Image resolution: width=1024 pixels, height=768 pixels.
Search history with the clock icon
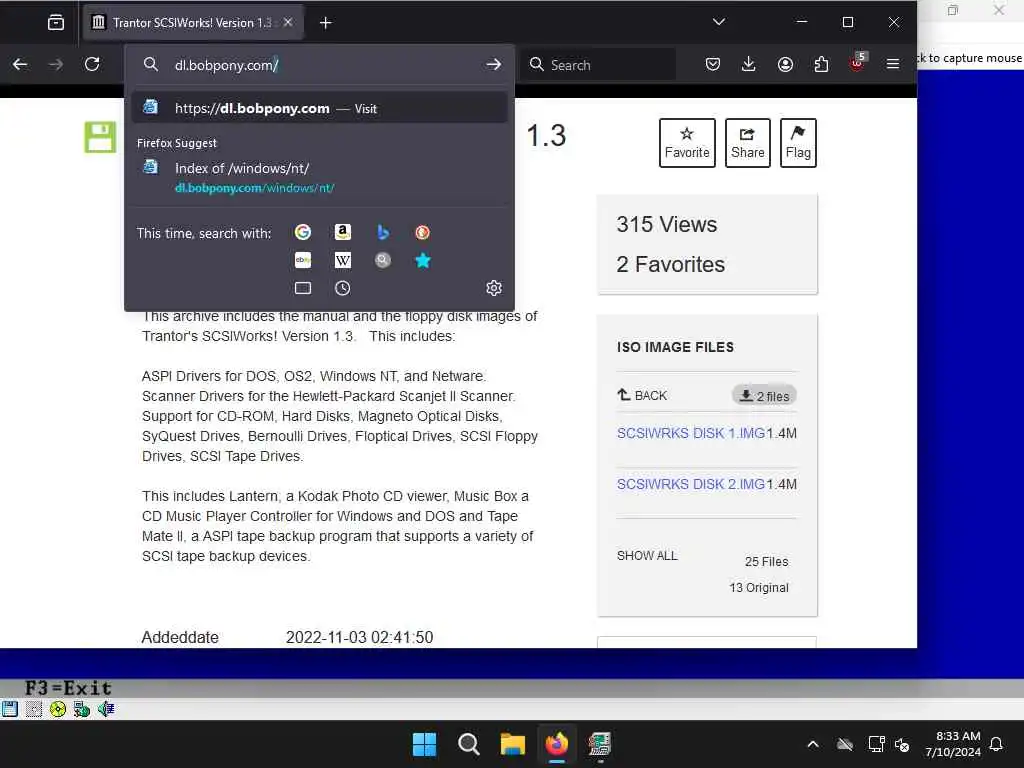tap(342, 288)
